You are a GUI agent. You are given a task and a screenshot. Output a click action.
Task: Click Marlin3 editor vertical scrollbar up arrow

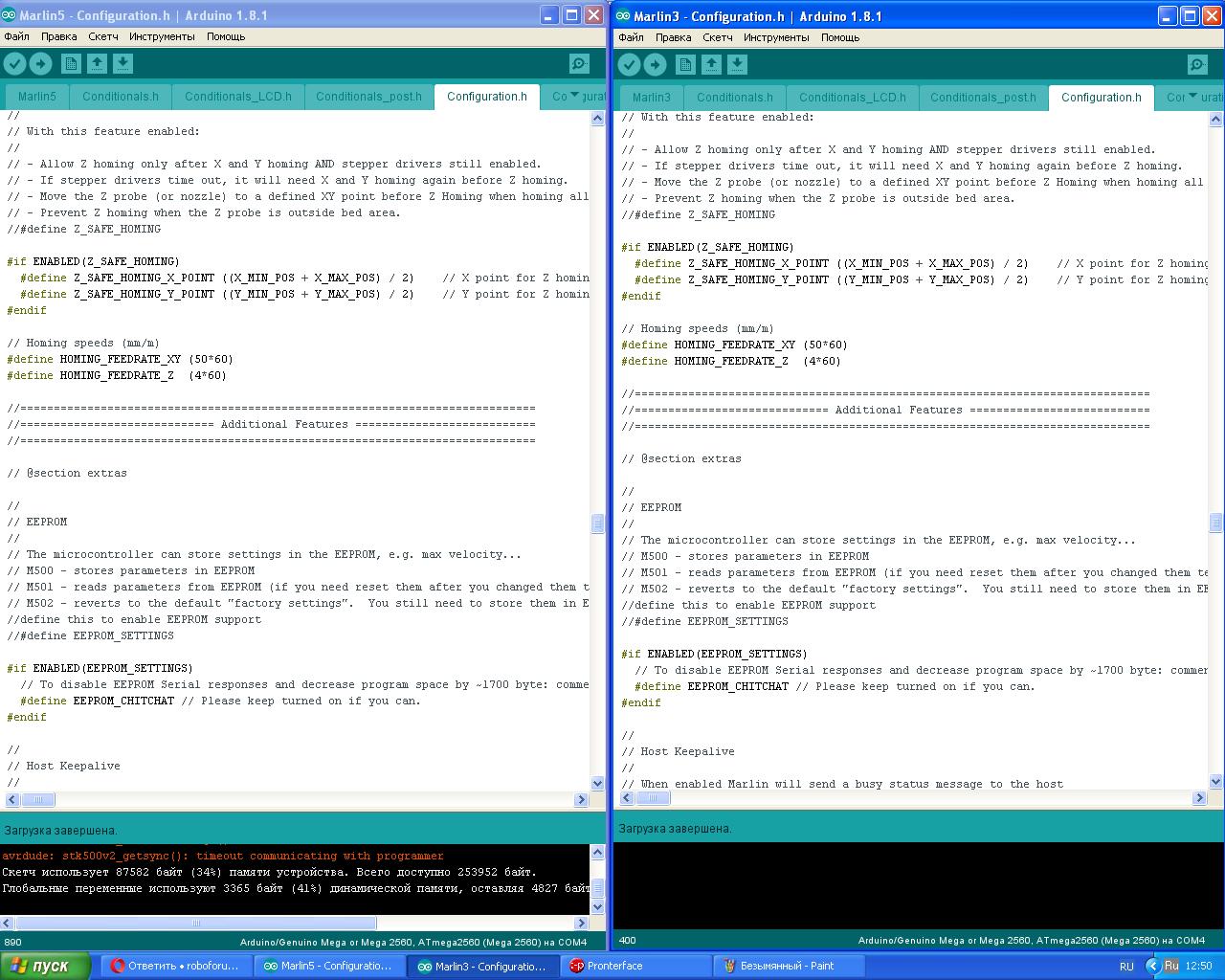tap(1216, 120)
